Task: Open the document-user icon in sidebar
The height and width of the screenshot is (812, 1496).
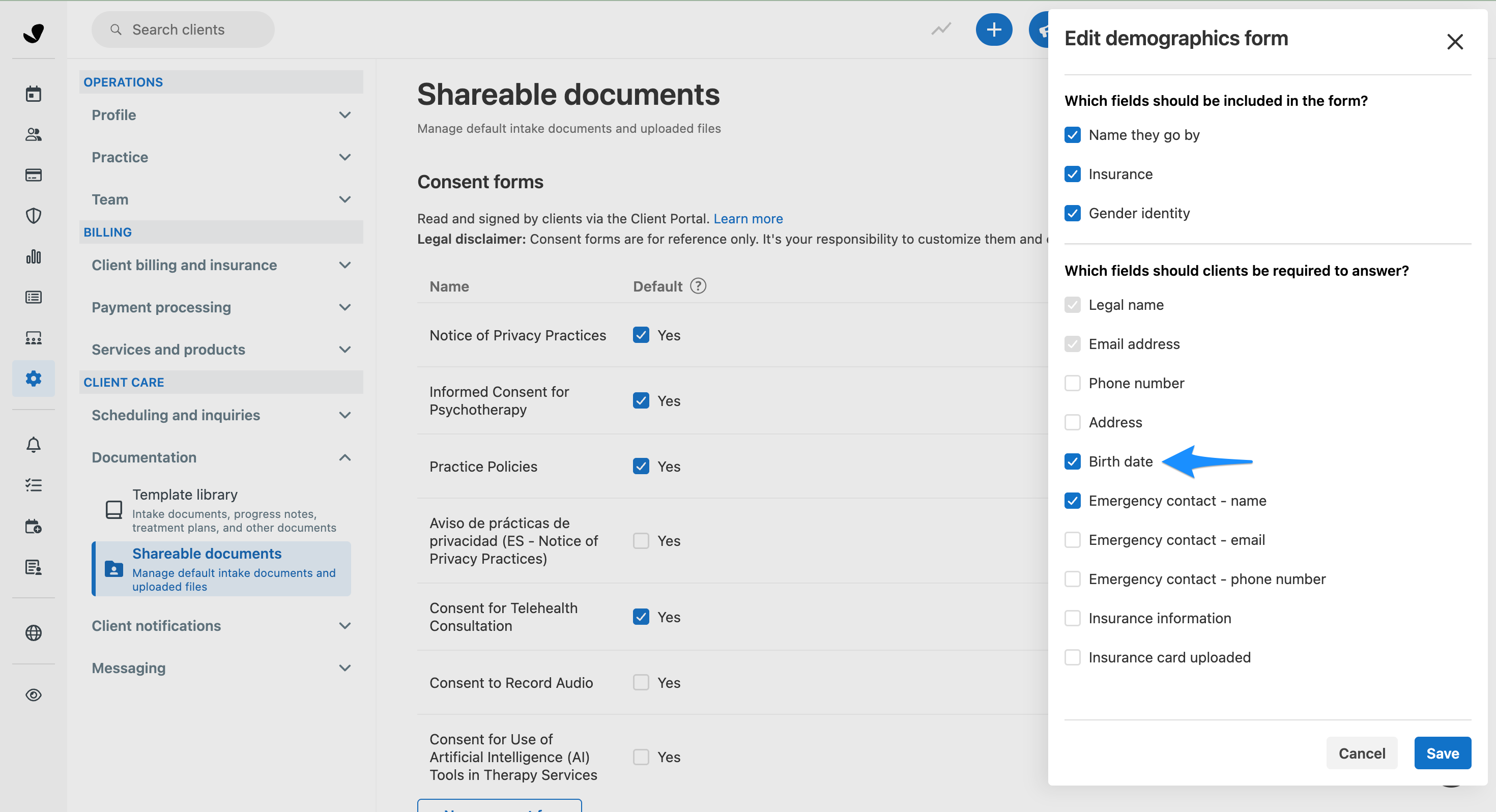Action: pos(34,567)
